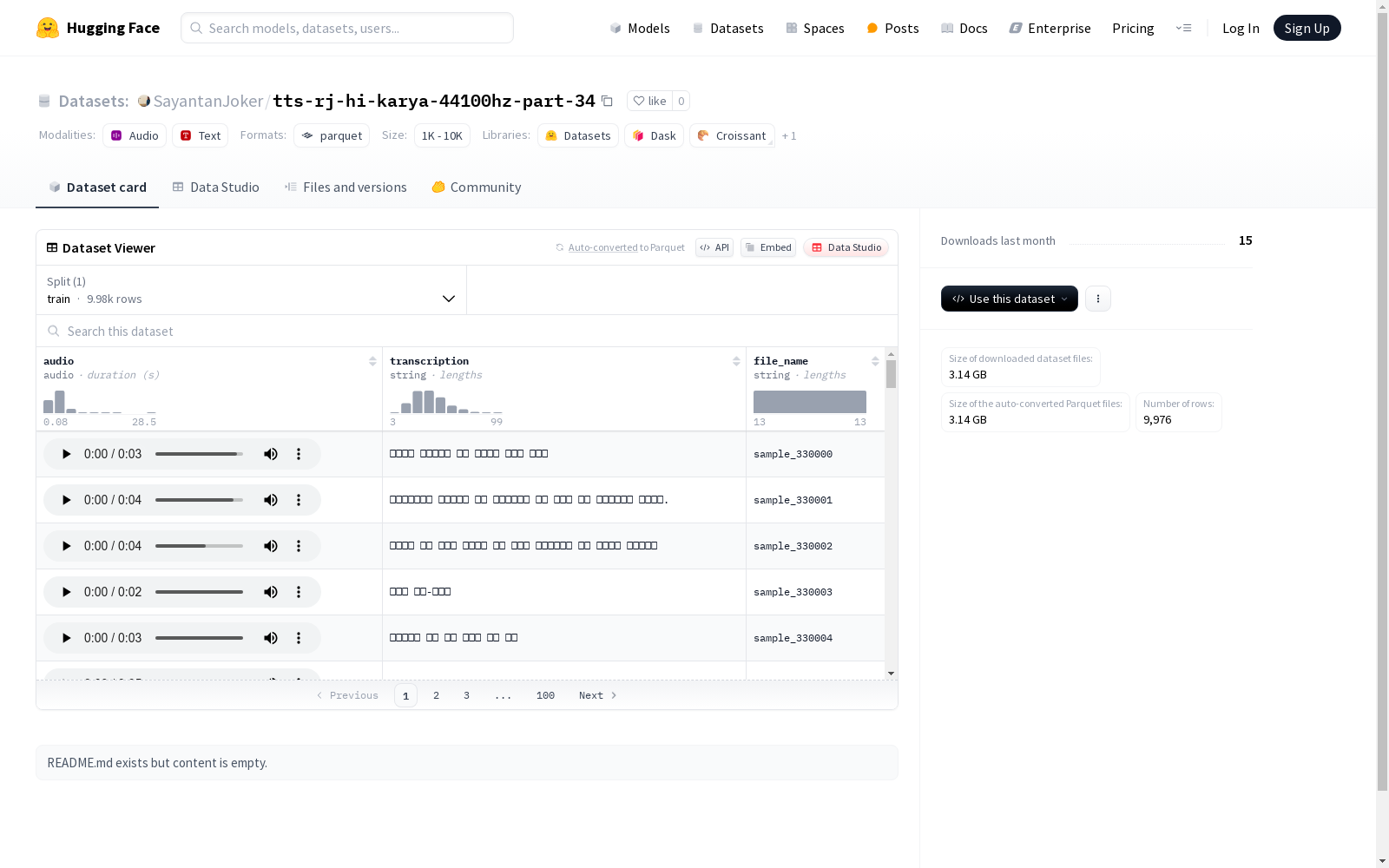Open Enterprise in top navigation

(1050, 28)
